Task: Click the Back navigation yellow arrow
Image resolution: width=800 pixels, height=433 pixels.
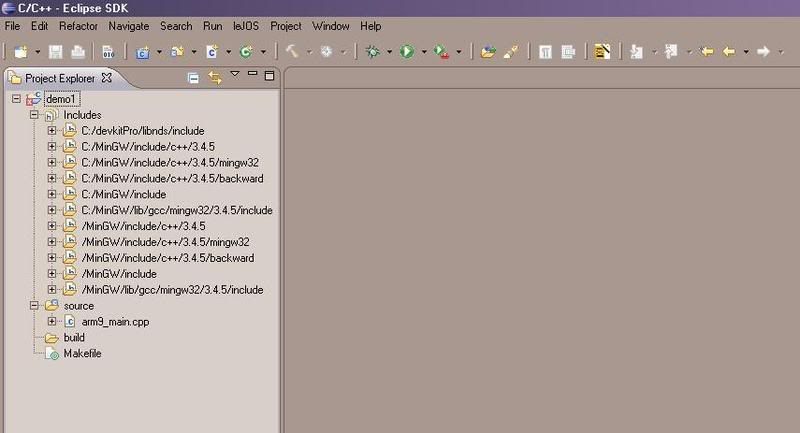Action: point(729,52)
